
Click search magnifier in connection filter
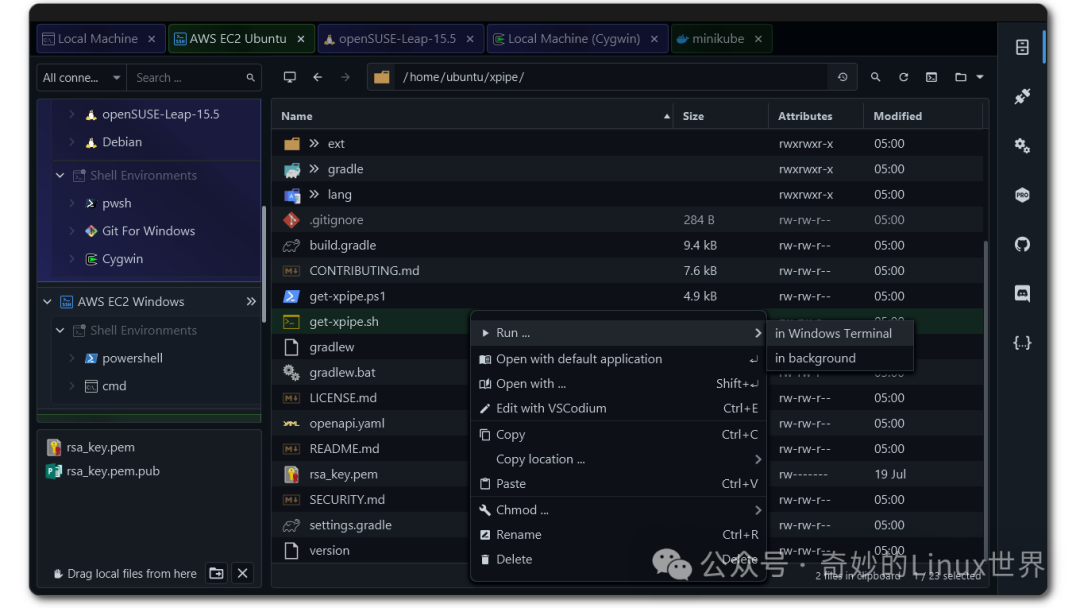click(x=251, y=78)
